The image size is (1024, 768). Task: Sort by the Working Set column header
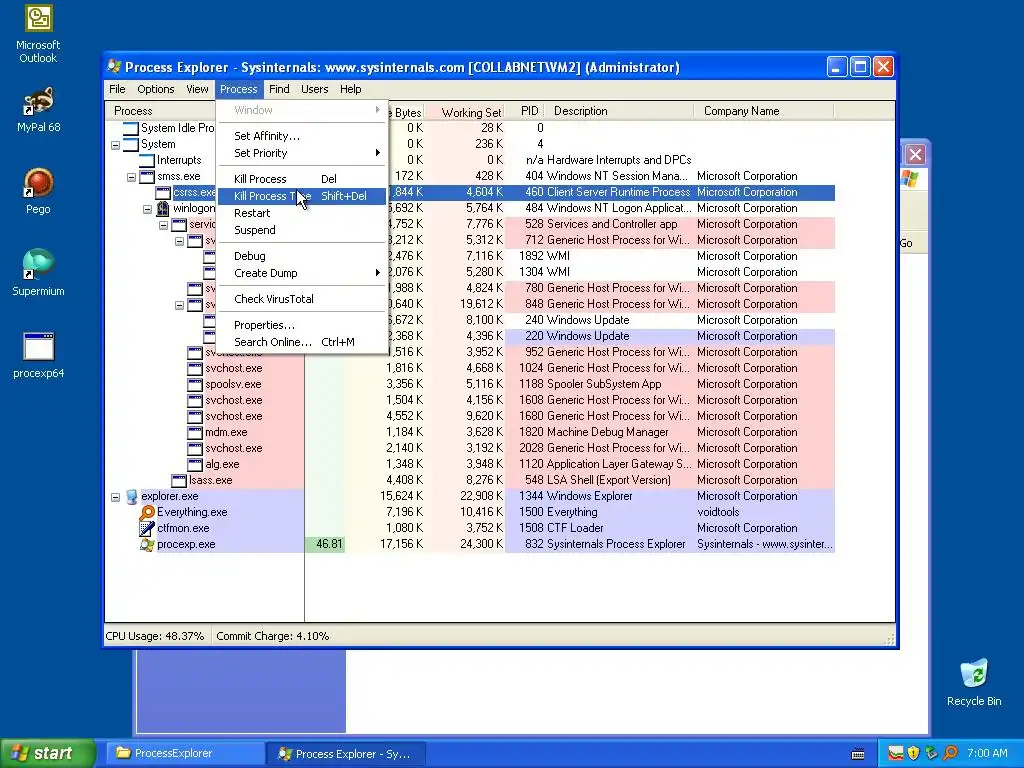pos(466,112)
